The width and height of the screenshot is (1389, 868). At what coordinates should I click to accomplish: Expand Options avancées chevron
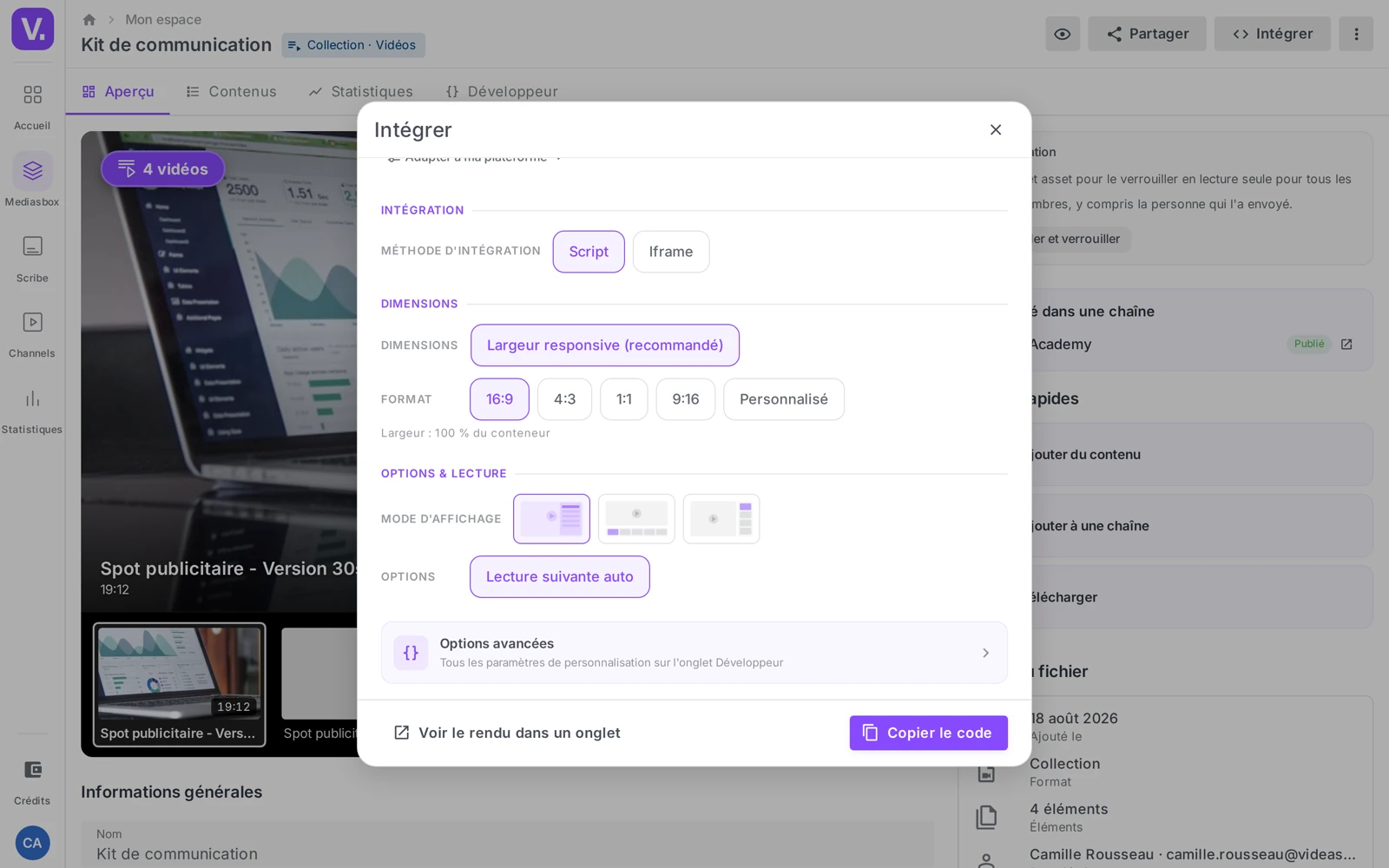tap(985, 653)
